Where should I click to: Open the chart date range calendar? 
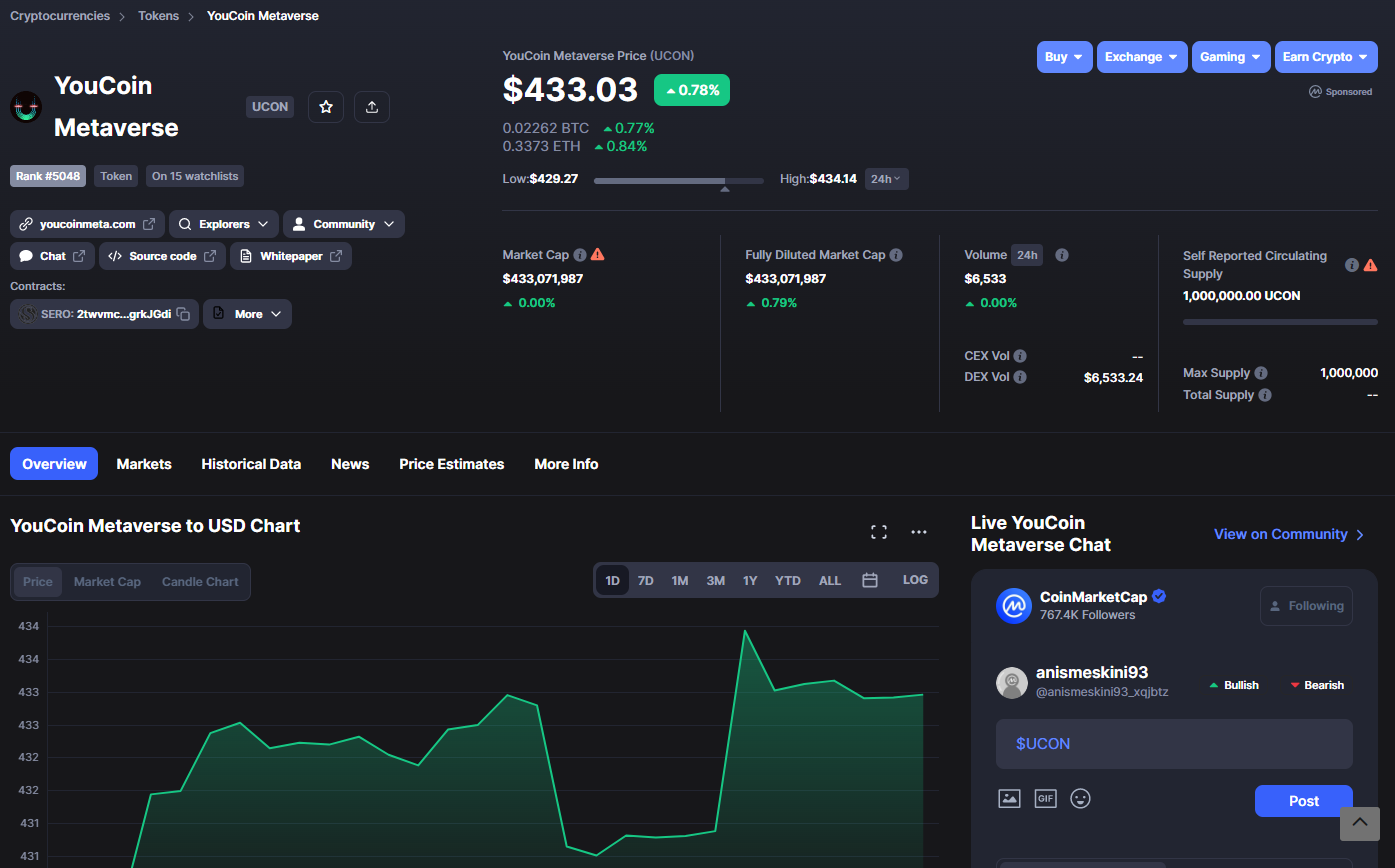click(x=870, y=580)
